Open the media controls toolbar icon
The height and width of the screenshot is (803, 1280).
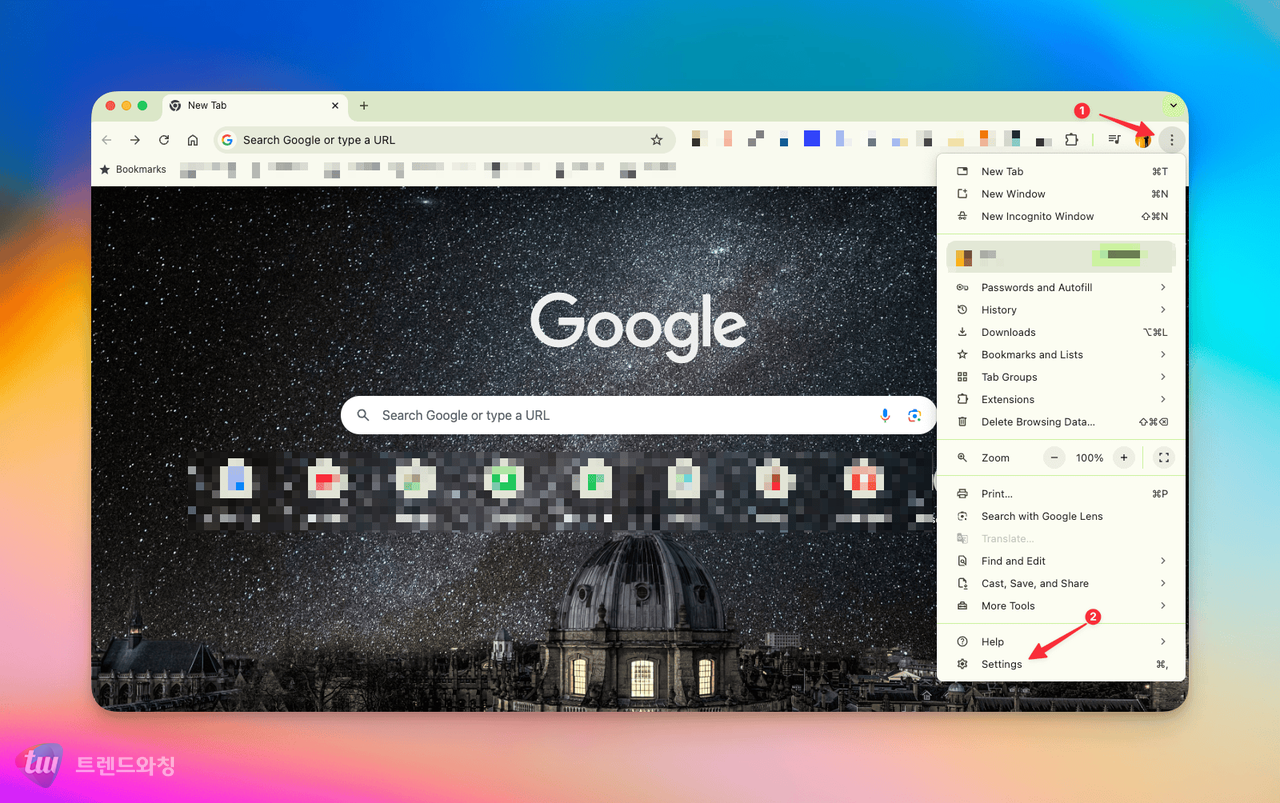pos(1114,140)
